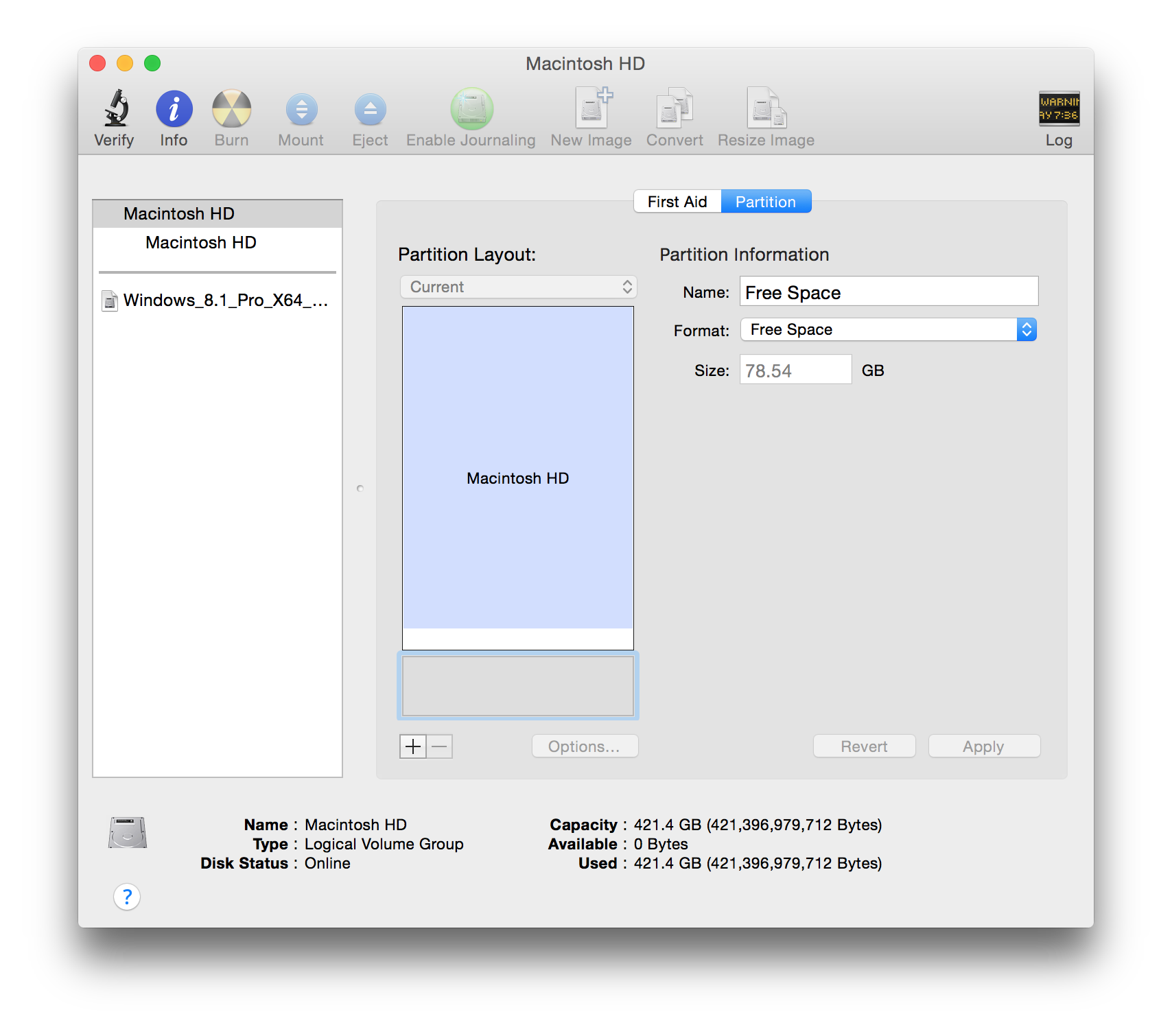Open the Log viewer icon
Screen dimensions: 1172x1036
(1059, 108)
